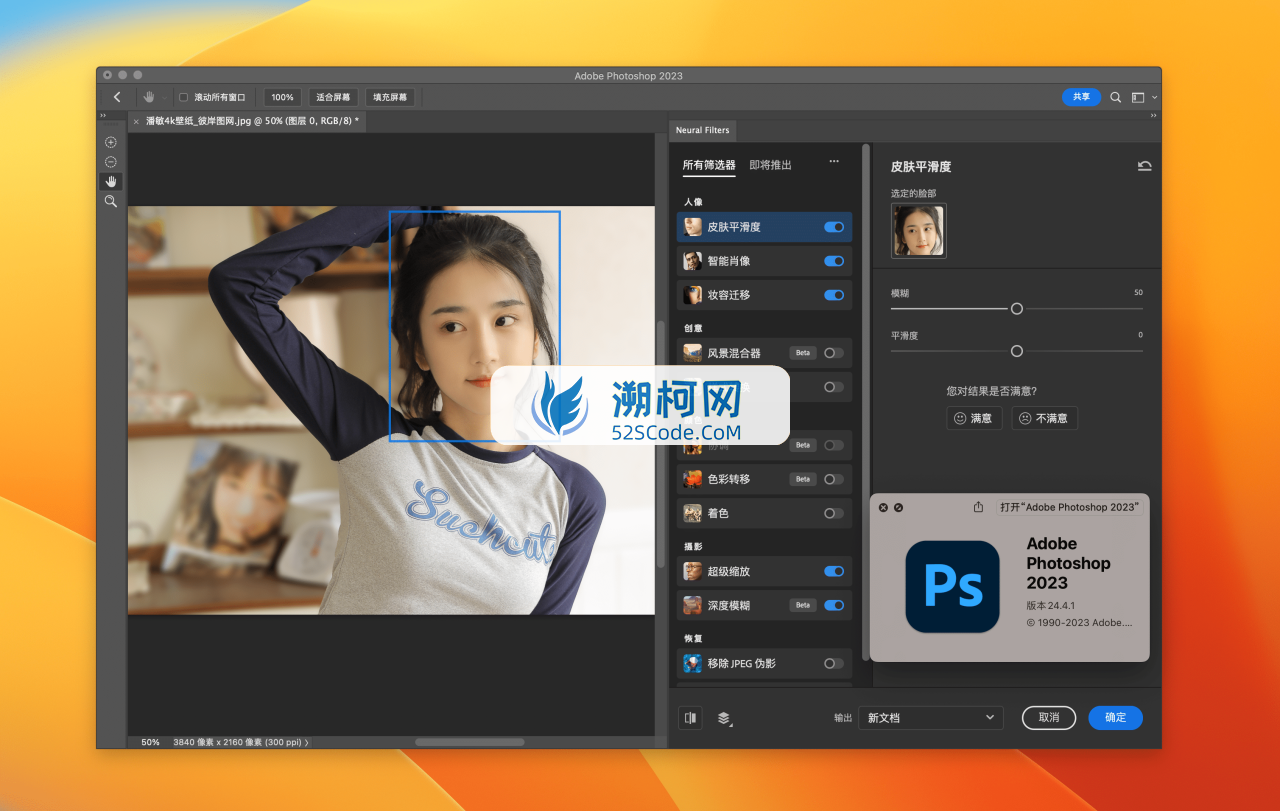Click the 适合屏幕 button

333,97
